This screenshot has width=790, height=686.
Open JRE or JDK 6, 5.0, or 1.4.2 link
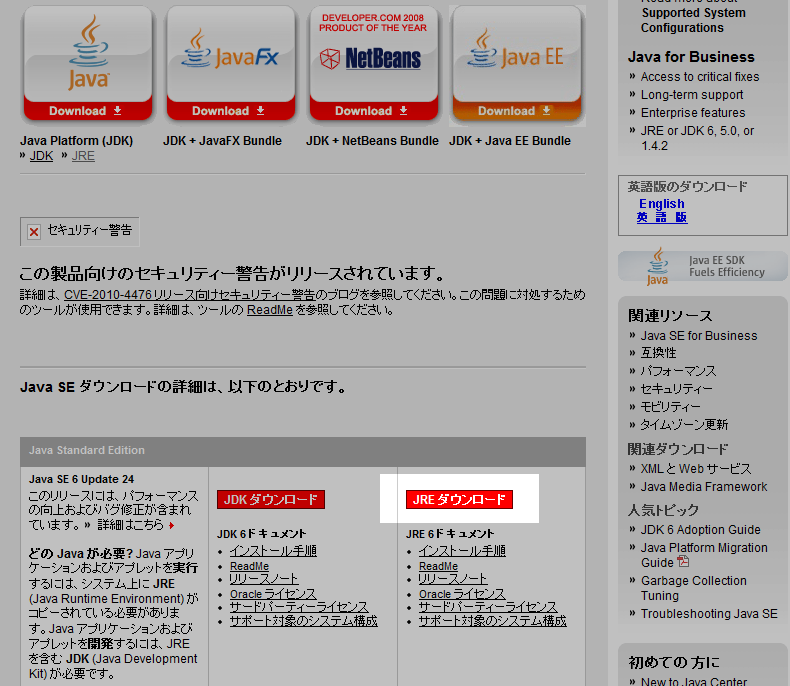(x=697, y=138)
